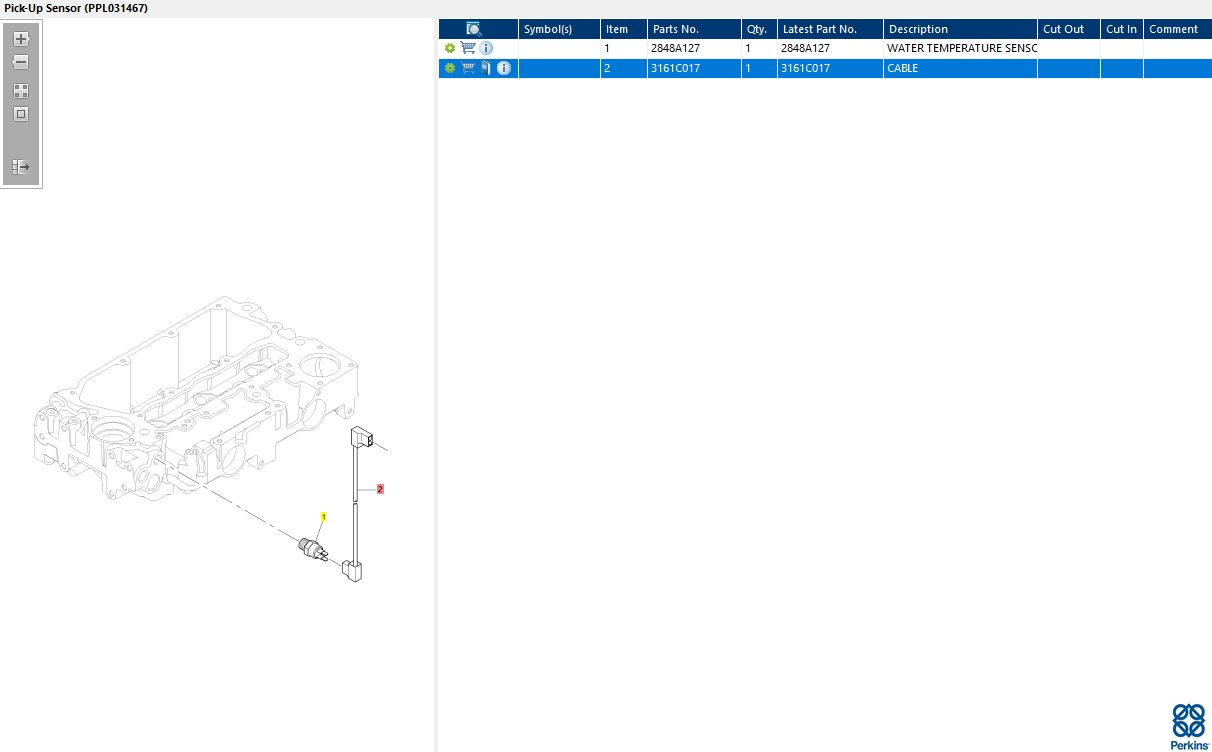Zoom in on the parts diagram

(21, 39)
